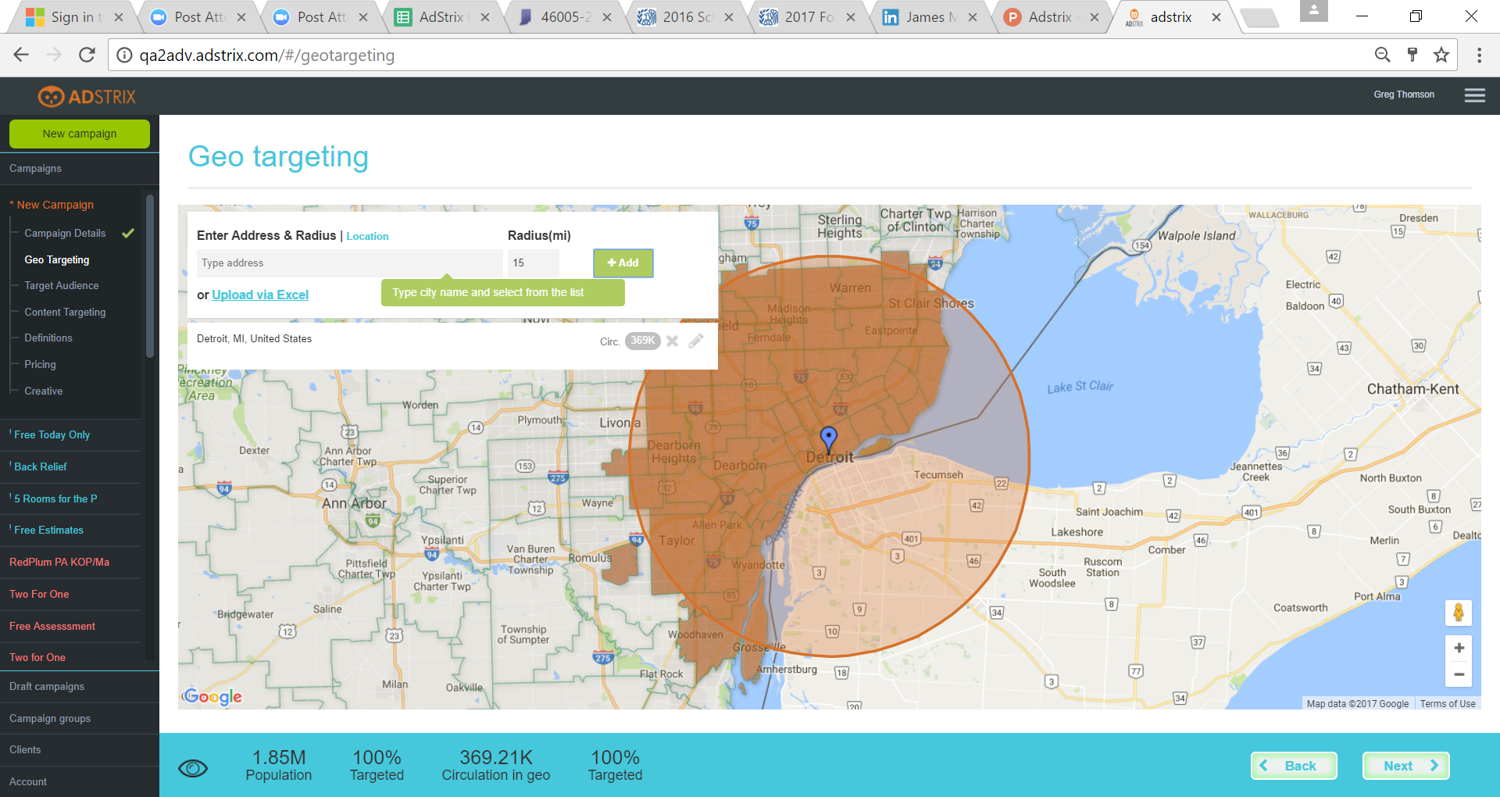The width and height of the screenshot is (1500, 797).
Task: Go to Pricing step
Action: [40, 364]
